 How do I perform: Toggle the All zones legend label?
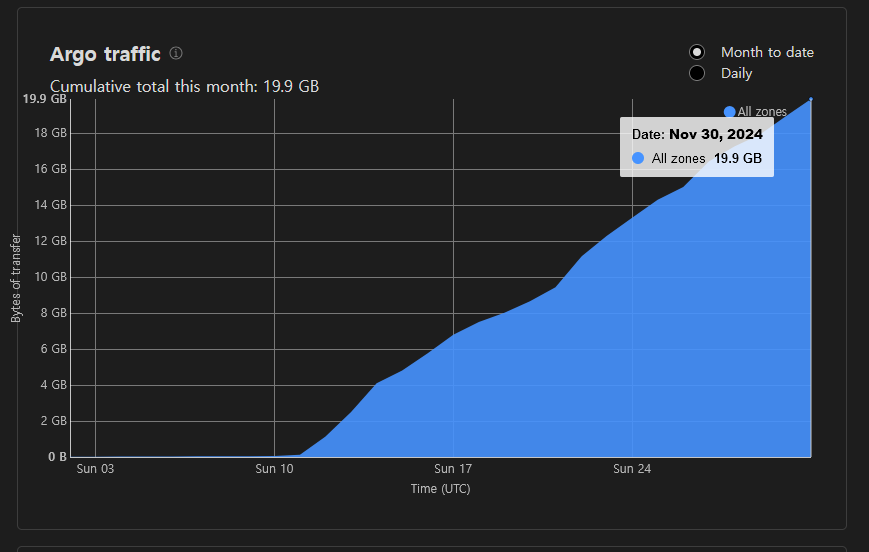[x=762, y=112]
